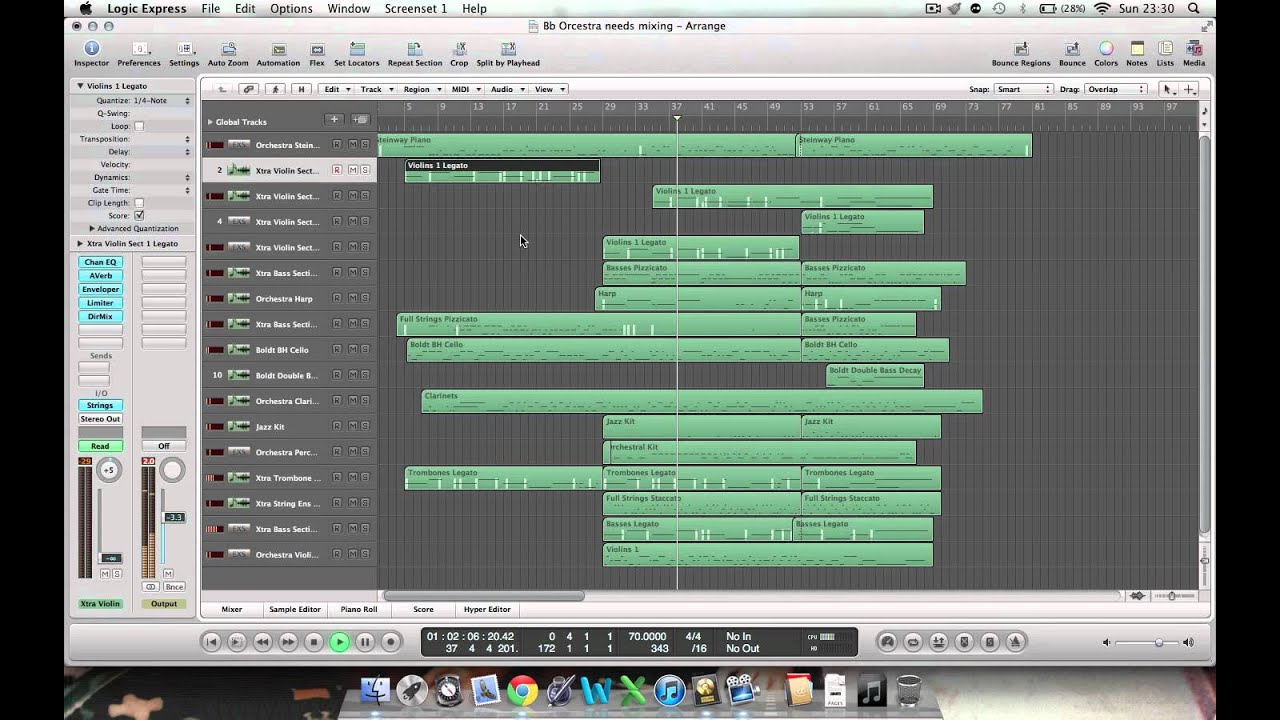The image size is (1280, 720).
Task: Click the catch playhead running-man icon
Action: click(x=276, y=89)
